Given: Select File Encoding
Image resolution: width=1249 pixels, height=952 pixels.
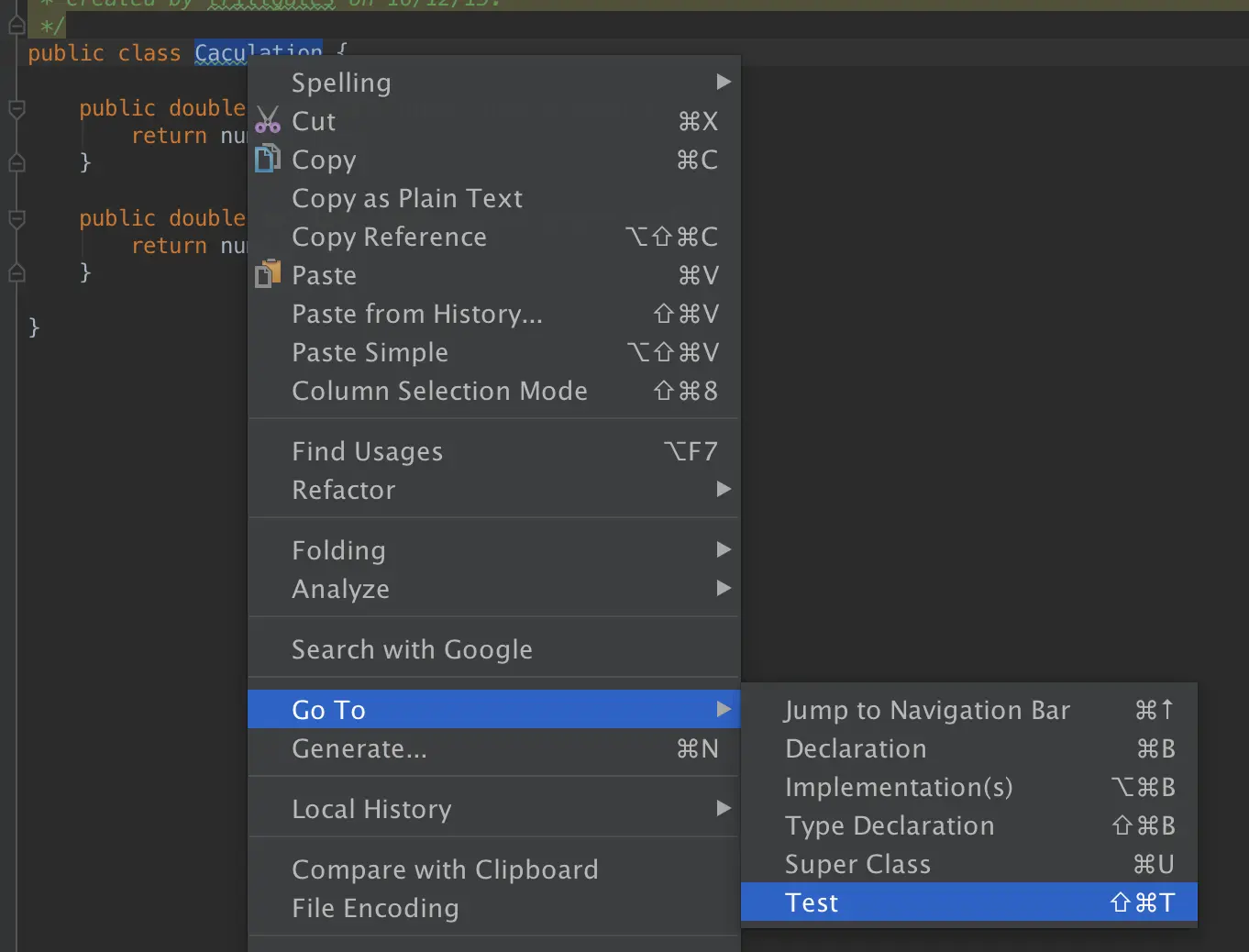Looking at the screenshot, I should coord(493,908).
